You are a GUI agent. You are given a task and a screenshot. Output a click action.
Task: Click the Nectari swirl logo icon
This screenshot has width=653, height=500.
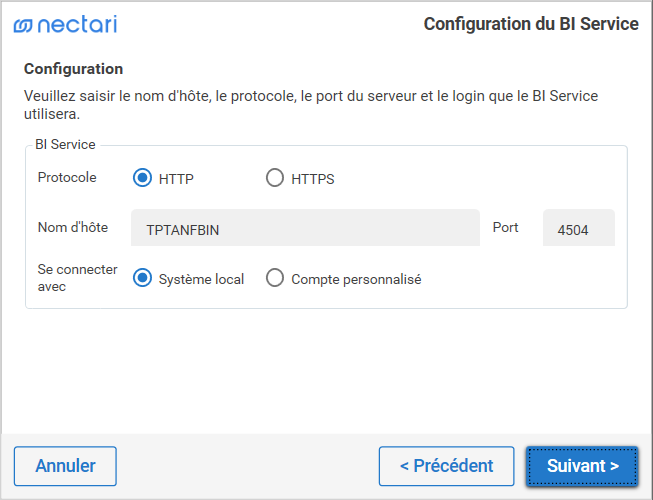[x=23, y=25]
